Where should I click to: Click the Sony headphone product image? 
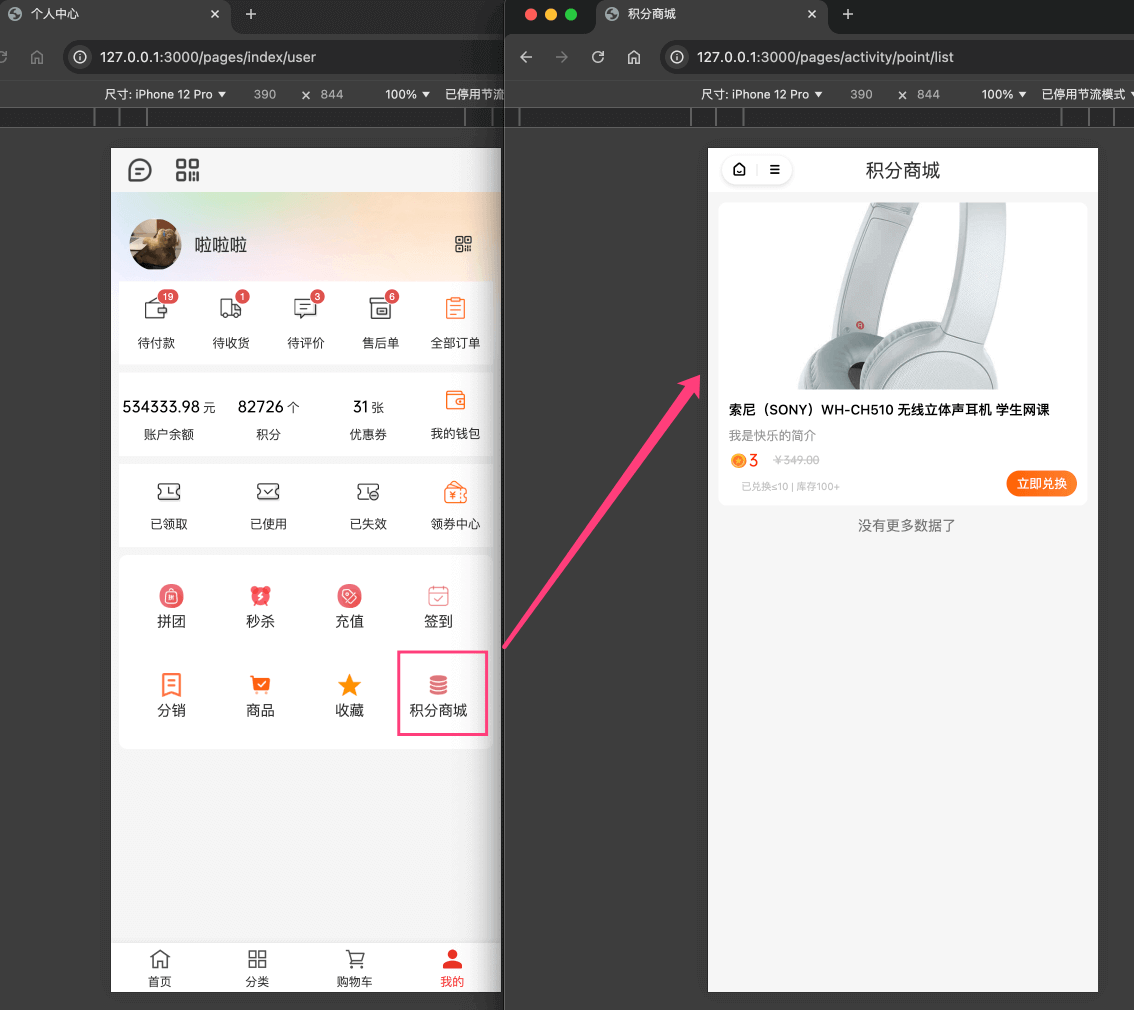[902, 296]
